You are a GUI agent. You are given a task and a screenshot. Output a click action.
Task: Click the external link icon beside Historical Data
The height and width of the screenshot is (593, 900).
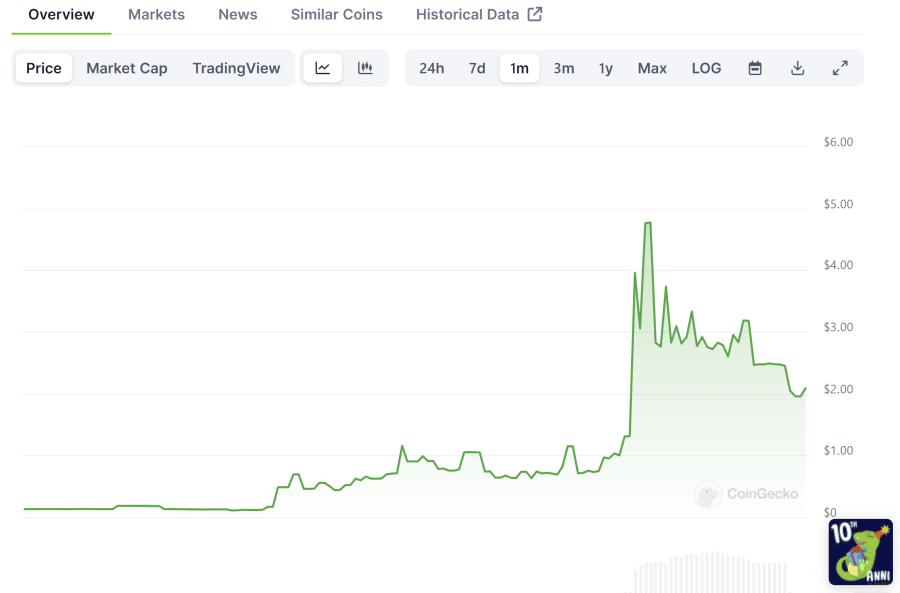point(534,14)
